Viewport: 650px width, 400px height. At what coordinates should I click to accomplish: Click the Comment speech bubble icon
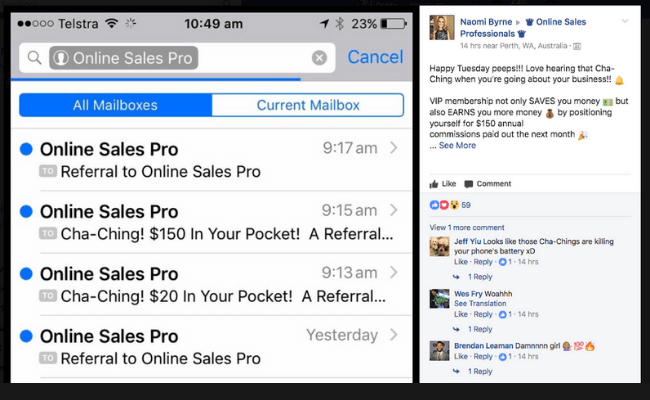pyautogui.click(x=468, y=184)
